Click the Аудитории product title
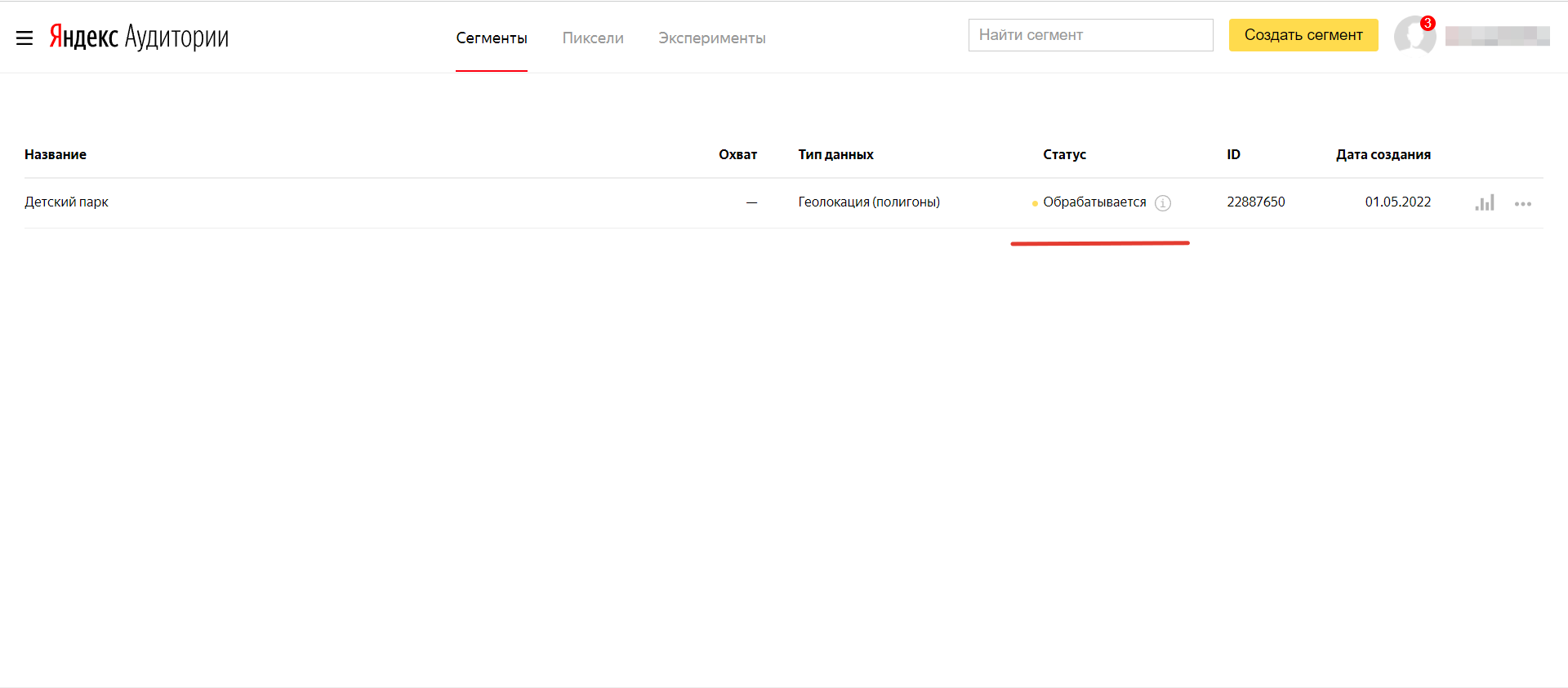 176,37
